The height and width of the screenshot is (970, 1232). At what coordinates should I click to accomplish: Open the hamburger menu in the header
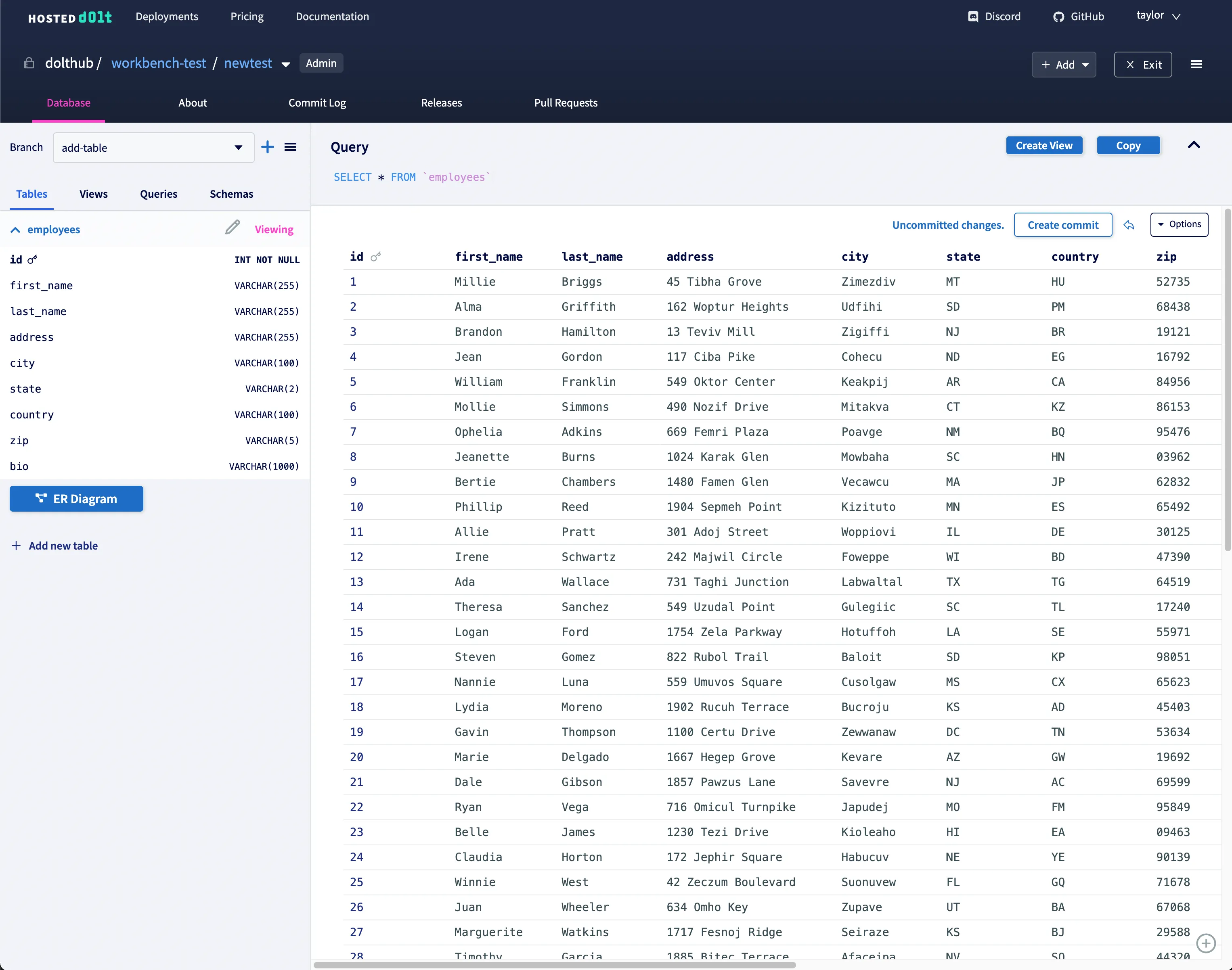pos(1196,65)
